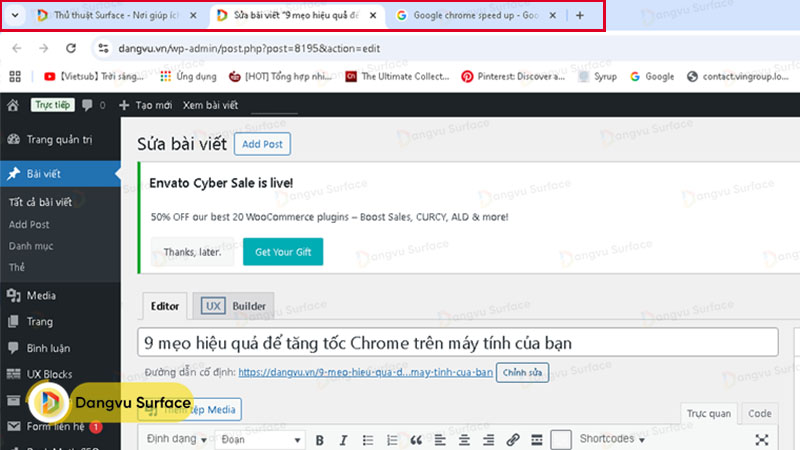This screenshot has height=450, width=800.
Task: Open the Google bookmark
Action: coord(652,77)
